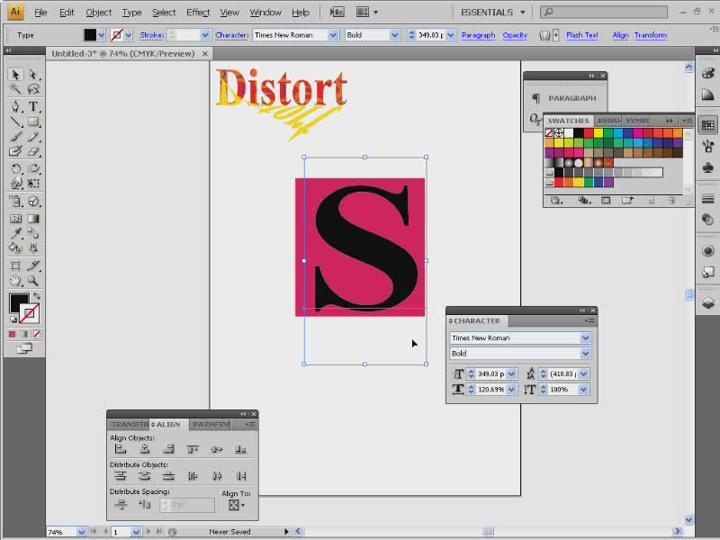
Task: Select the Magic Wand tool
Action: [x=15, y=89]
